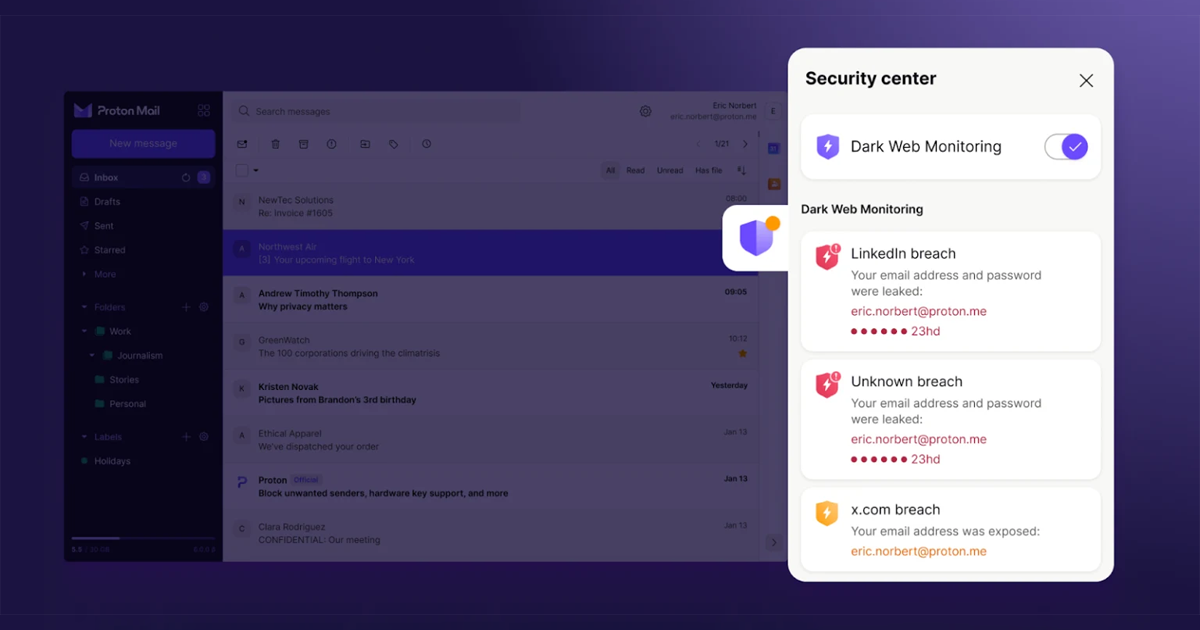Open the x.com breach card
Image resolution: width=1200 pixels, height=630 pixels.
951,529
